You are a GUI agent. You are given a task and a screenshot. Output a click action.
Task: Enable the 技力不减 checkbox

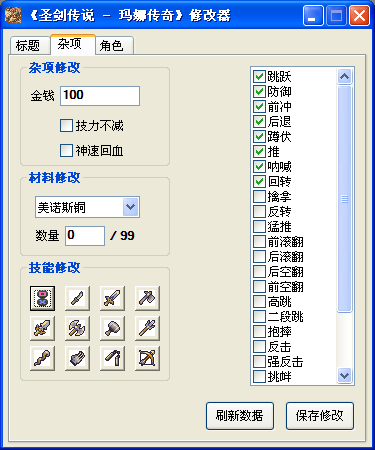click(x=66, y=126)
